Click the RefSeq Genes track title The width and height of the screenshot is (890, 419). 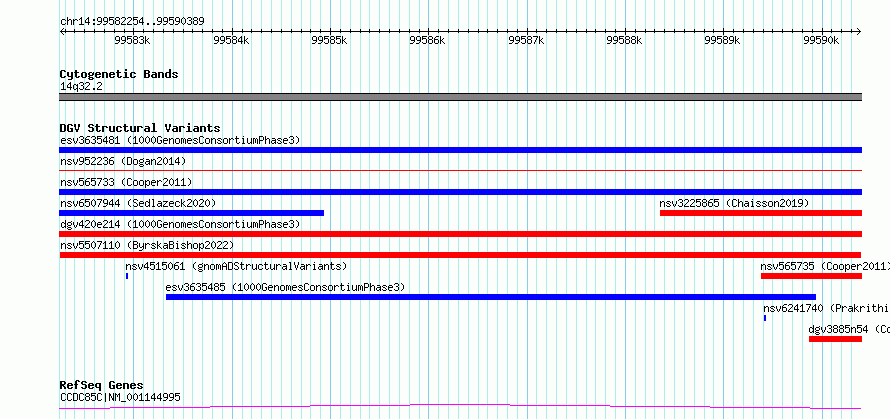coord(102,386)
